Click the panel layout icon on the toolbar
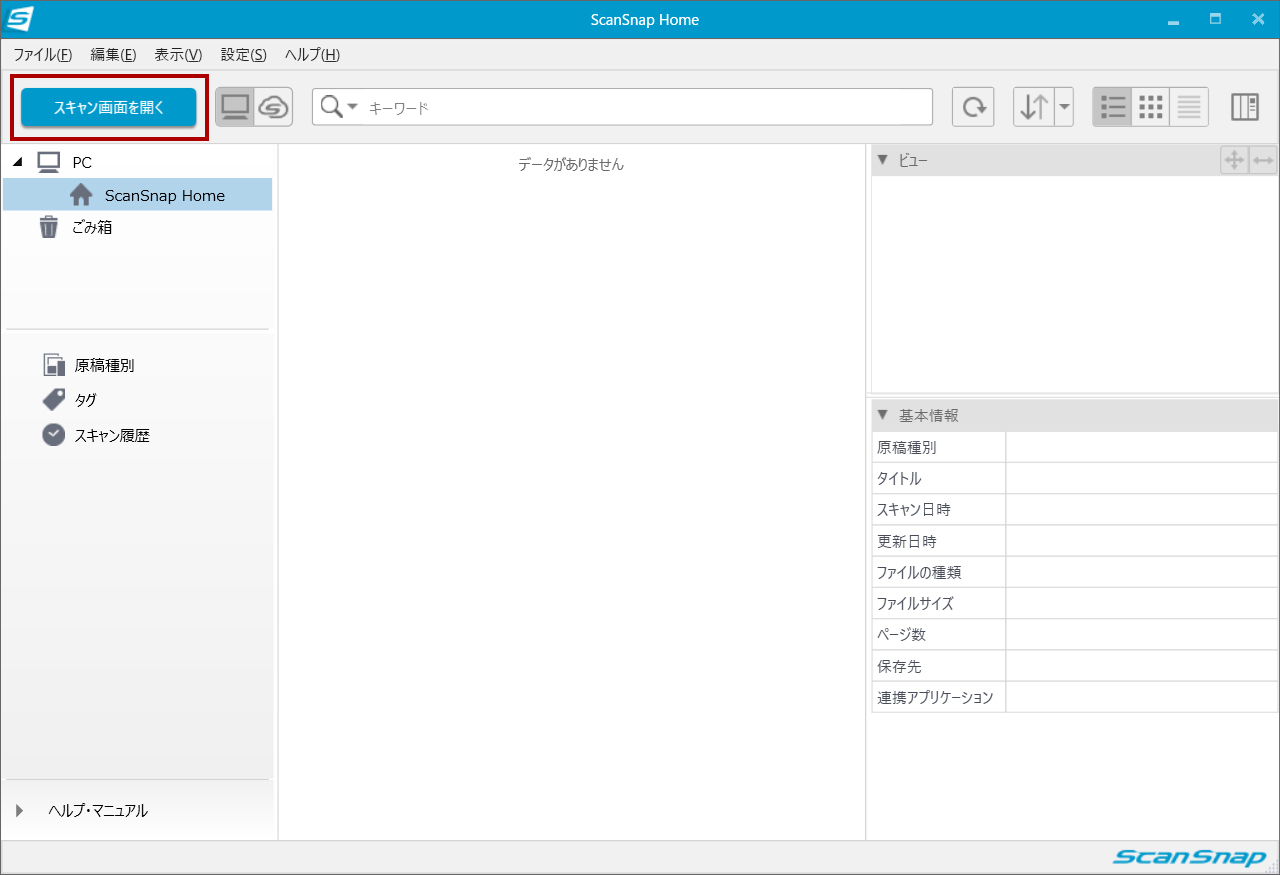The height and width of the screenshot is (875, 1280). click(1244, 107)
